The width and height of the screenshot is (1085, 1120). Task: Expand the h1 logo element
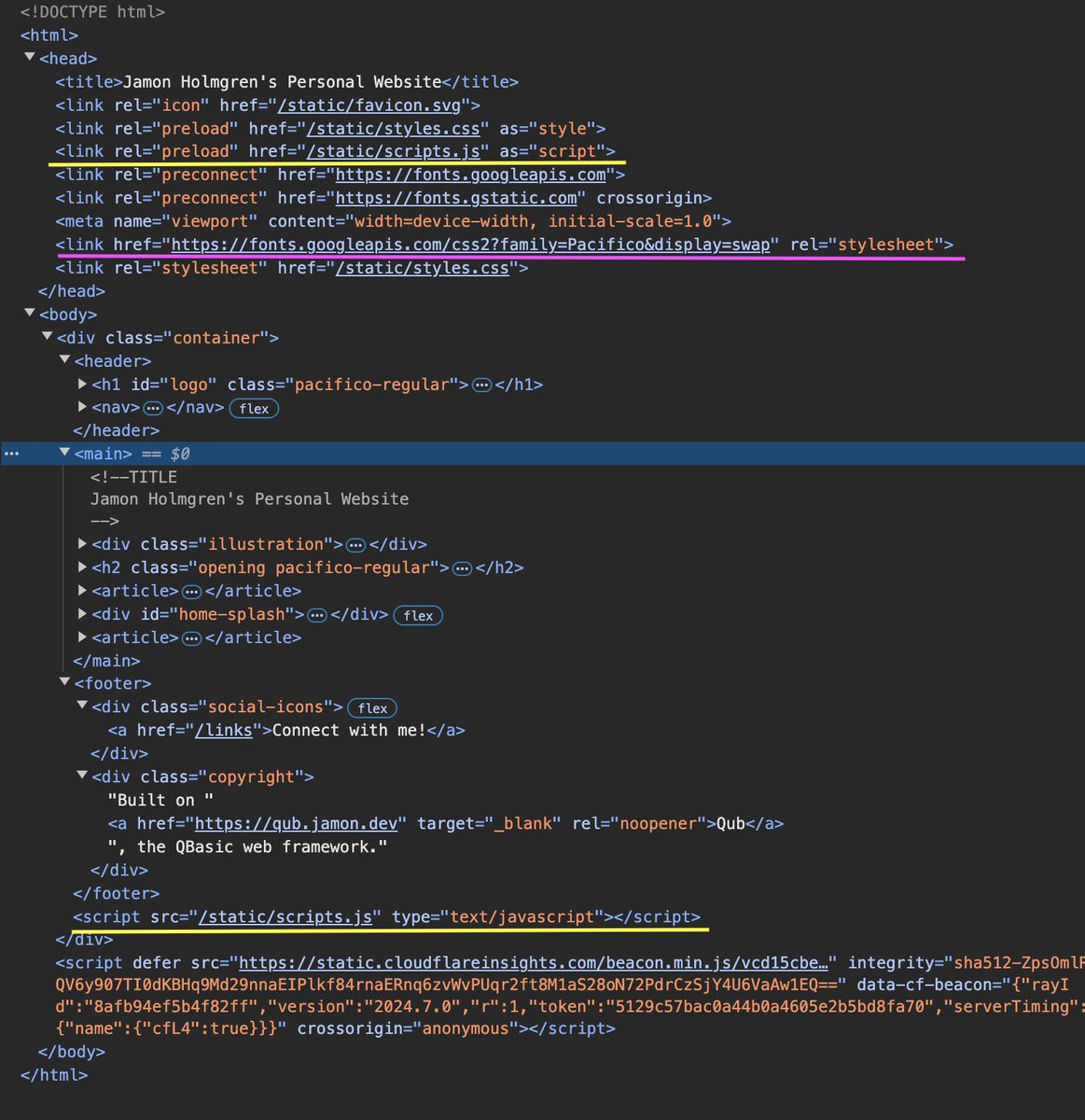pyautogui.click(x=82, y=384)
